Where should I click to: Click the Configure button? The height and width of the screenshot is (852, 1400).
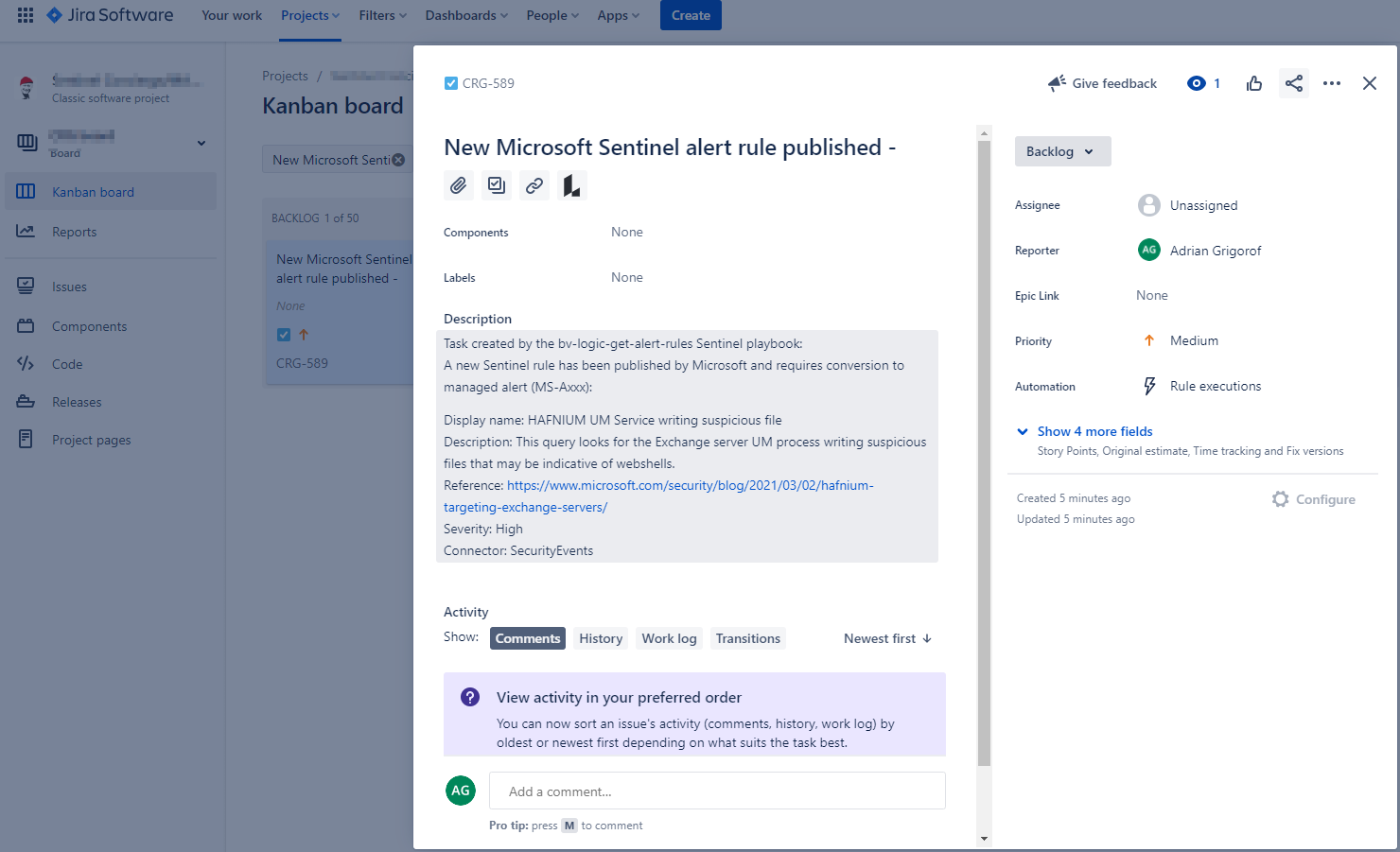click(1314, 499)
